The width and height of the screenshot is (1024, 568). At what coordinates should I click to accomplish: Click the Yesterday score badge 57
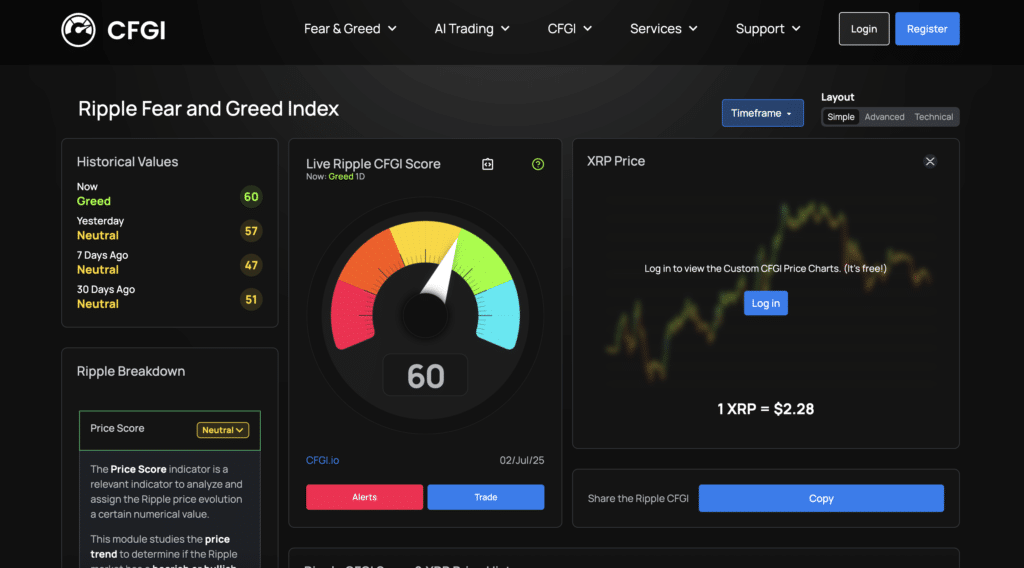coord(251,231)
